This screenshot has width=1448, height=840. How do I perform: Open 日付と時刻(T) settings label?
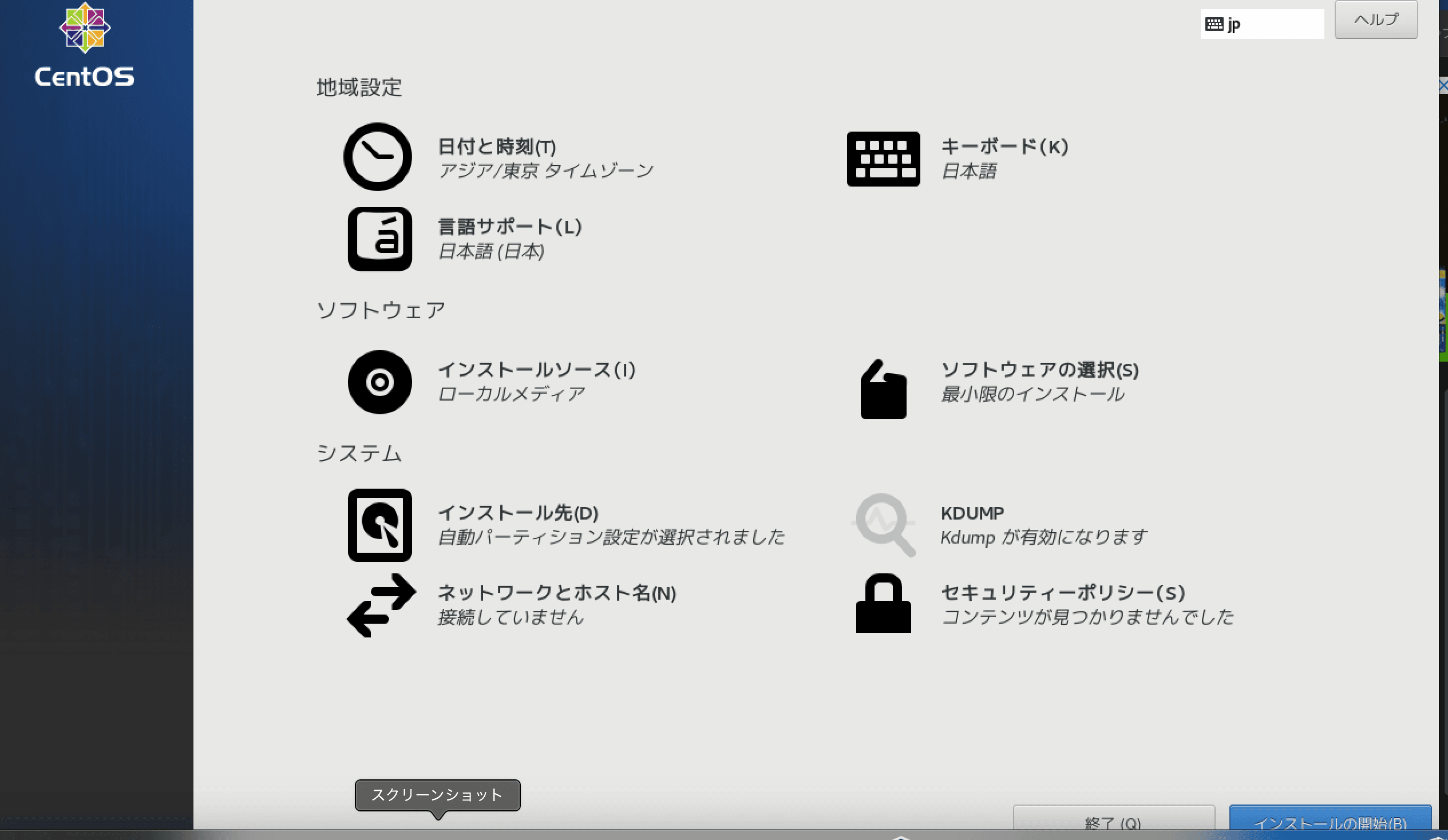(497, 146)
